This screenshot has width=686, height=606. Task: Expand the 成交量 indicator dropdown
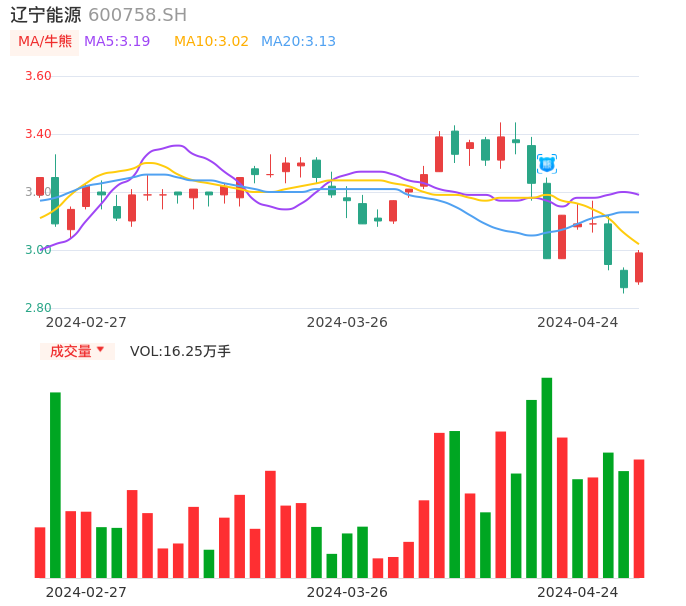[x=77, y=351]
